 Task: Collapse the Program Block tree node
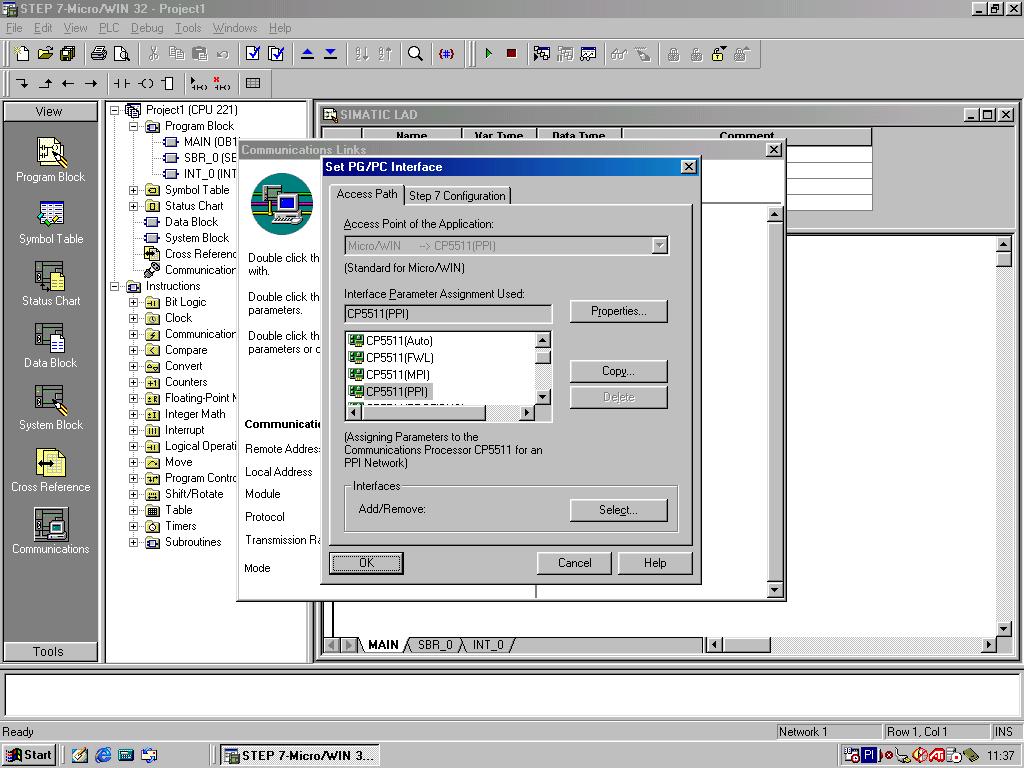tap(134, 126)
